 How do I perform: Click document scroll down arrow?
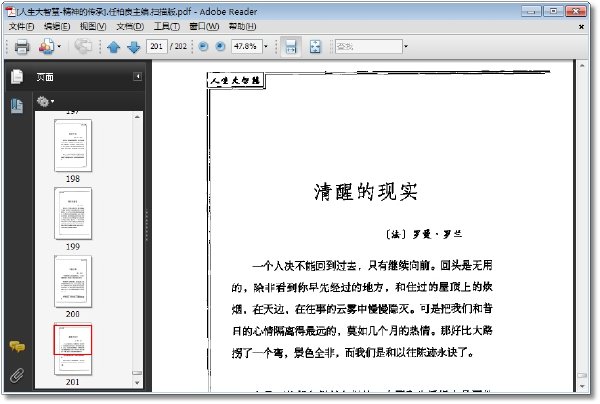(582, 386)
